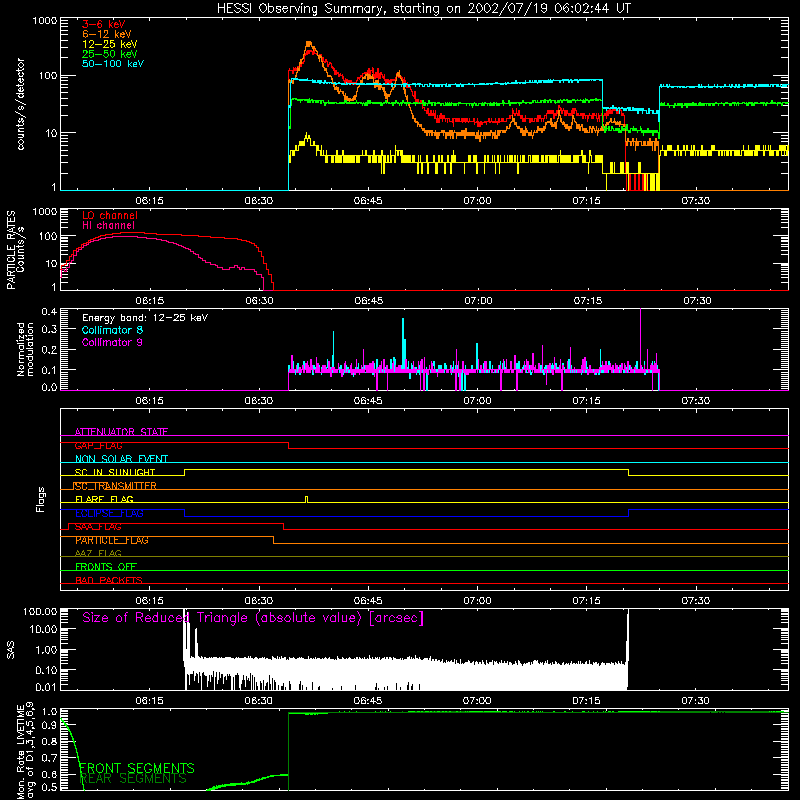
Task: Click the SC_IN_SUNLIGHT flag label
Action: [x=115, y=472]
